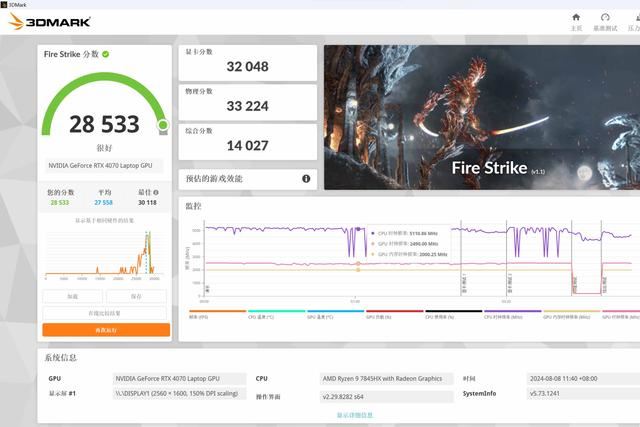Click the load (加载) result button
Viewport: 640px width, 427px height.
73,297
